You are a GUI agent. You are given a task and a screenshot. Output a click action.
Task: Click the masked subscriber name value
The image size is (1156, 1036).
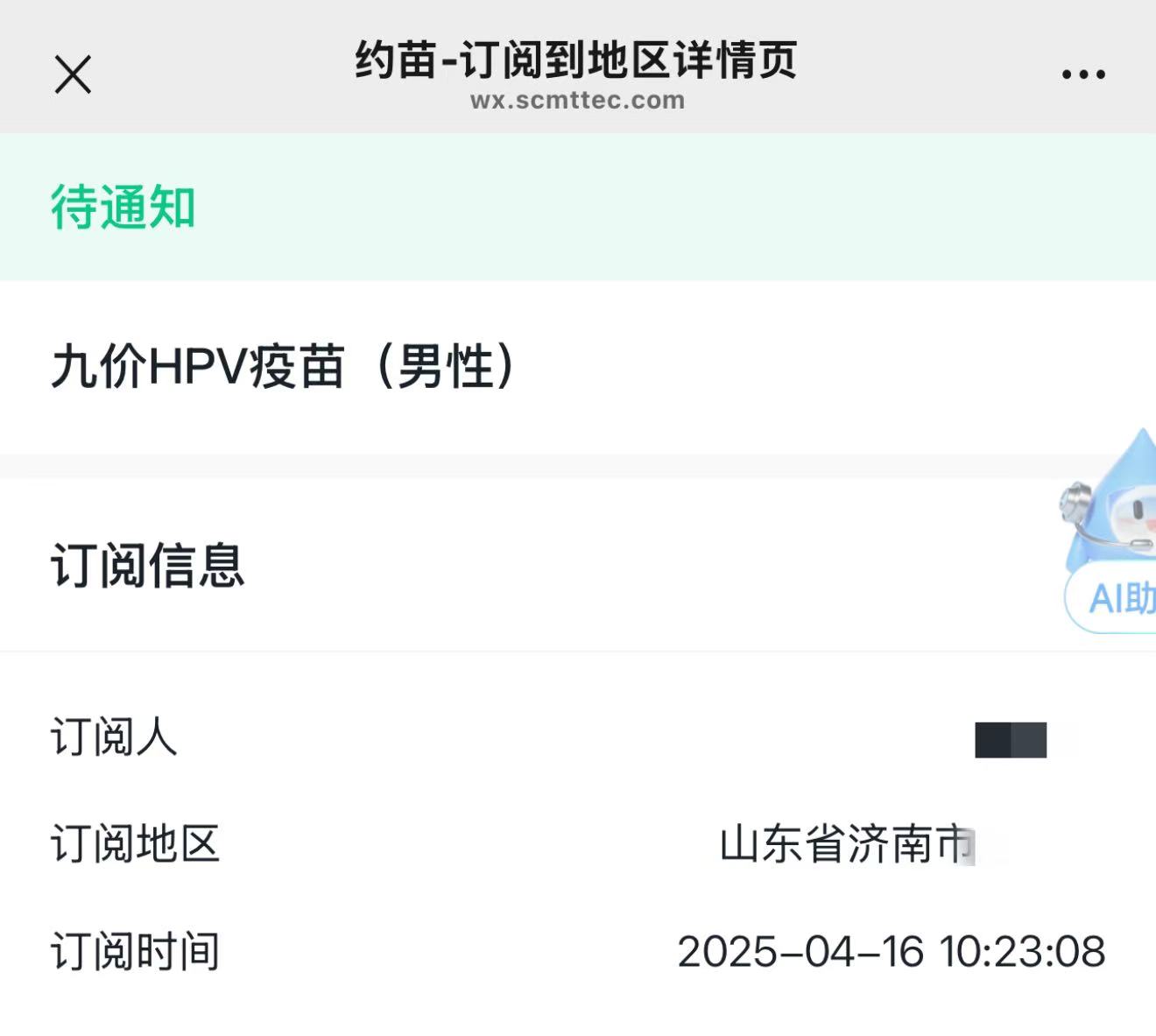pyautogui.click(x=1011, y=740)
